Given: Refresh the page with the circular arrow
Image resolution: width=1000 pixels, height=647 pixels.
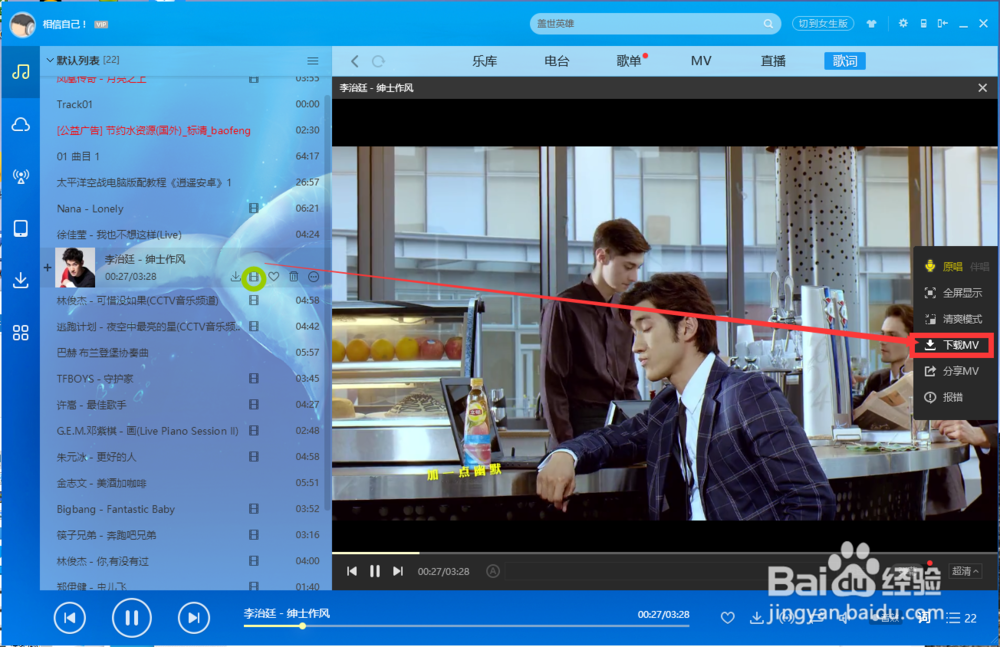Looking at the screenshot, I should 378,61.
